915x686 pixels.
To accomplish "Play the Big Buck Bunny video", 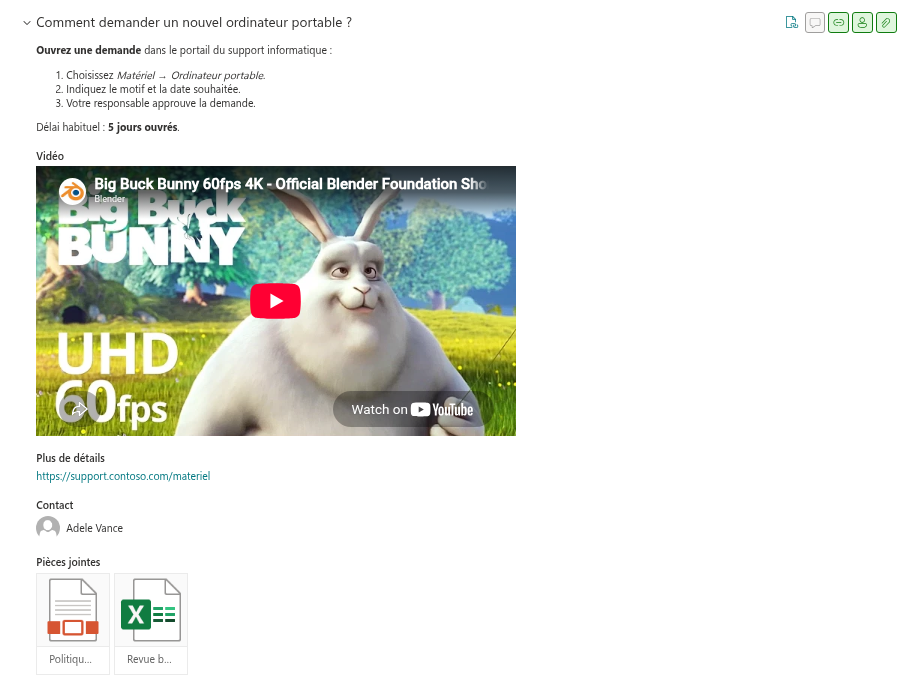I will pos(275,301).
